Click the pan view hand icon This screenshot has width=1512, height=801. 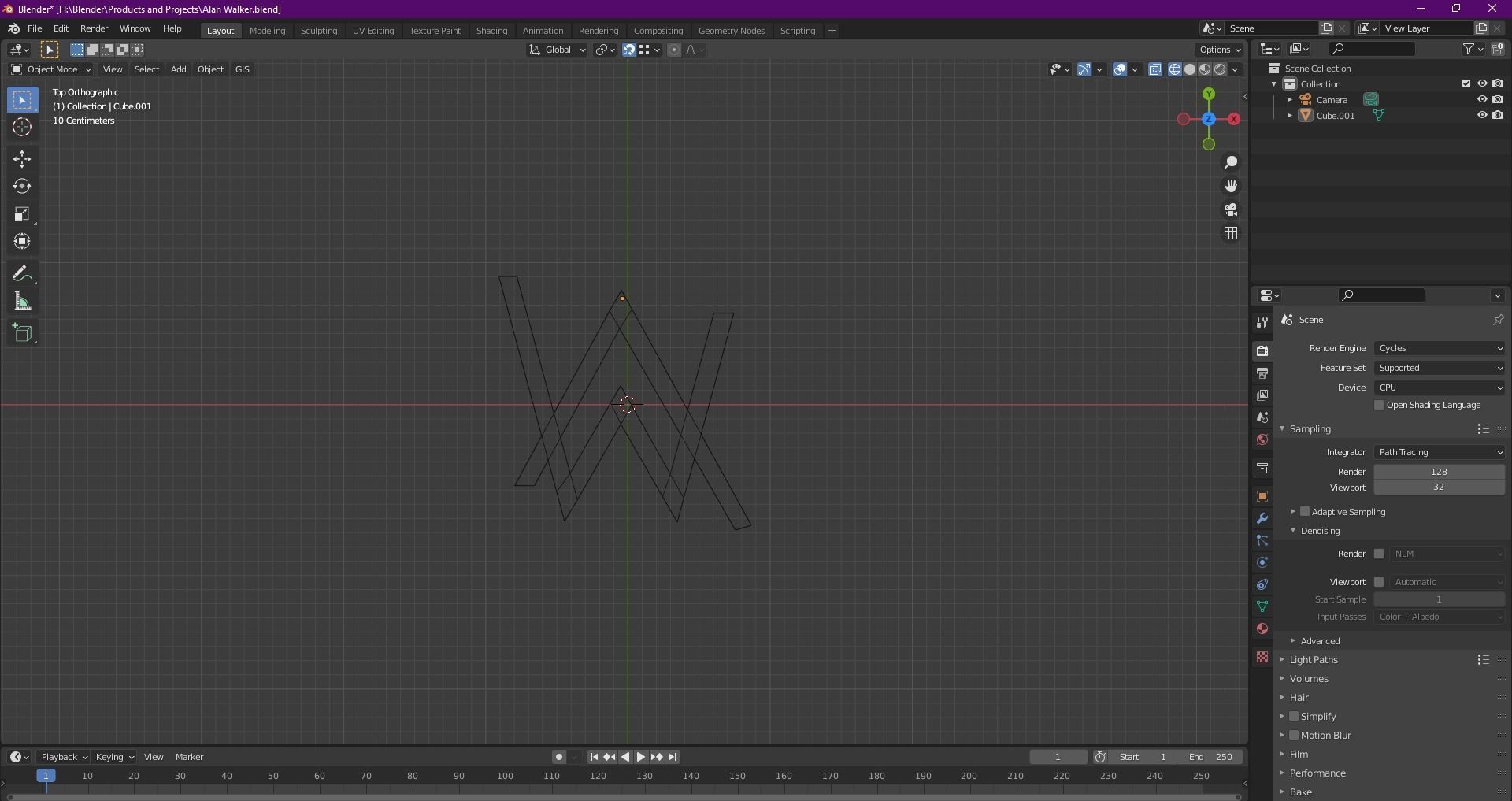[1231, 186]
